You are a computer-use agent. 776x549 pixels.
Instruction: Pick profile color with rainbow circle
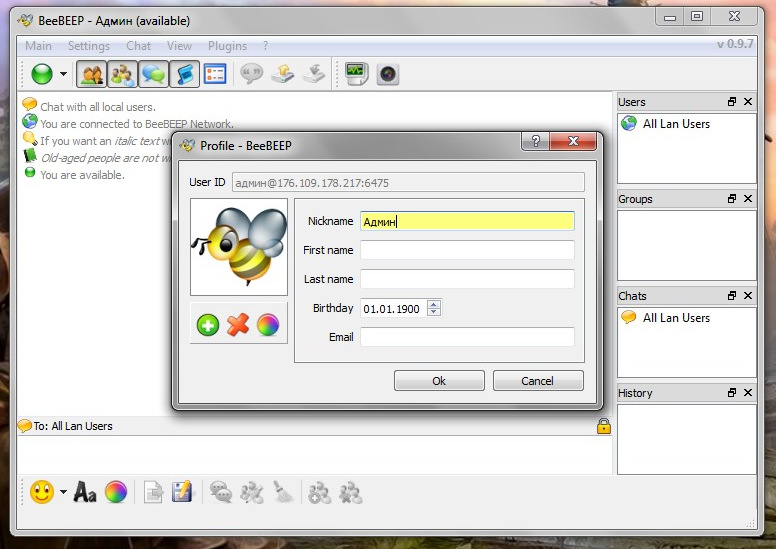coord(268,325)
